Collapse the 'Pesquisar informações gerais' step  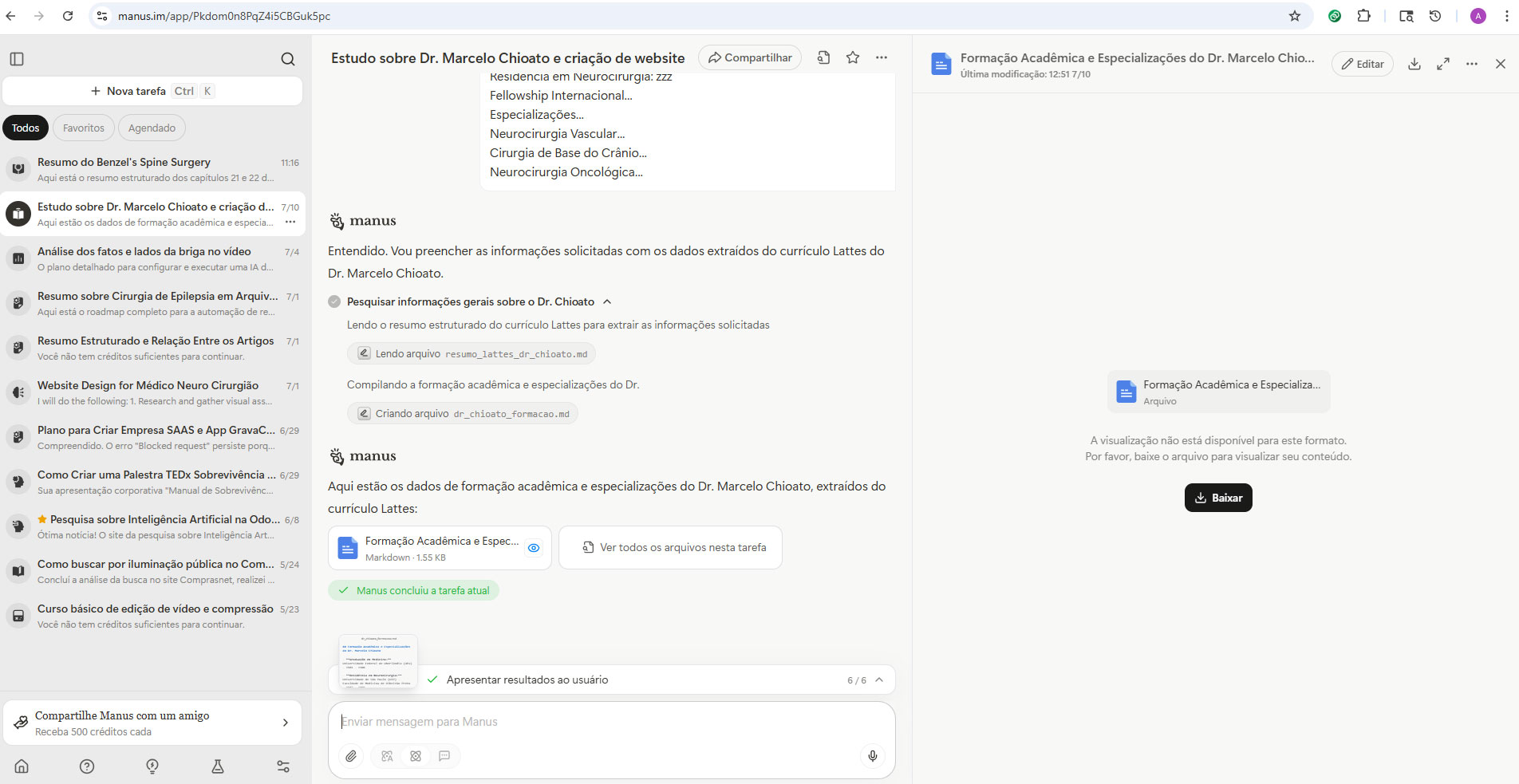pyautogui.click(x=607, y=301)
